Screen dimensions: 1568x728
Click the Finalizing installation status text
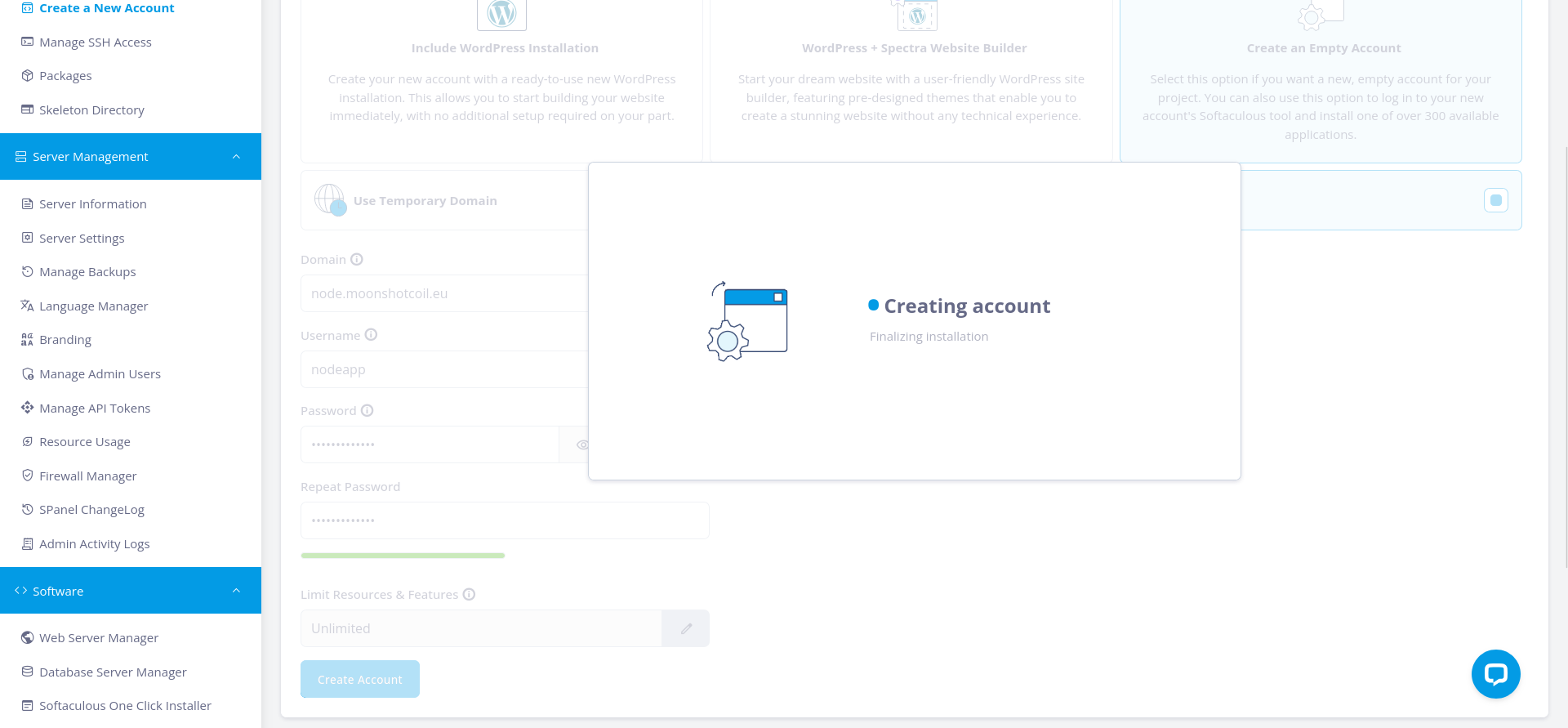[929, 337]
